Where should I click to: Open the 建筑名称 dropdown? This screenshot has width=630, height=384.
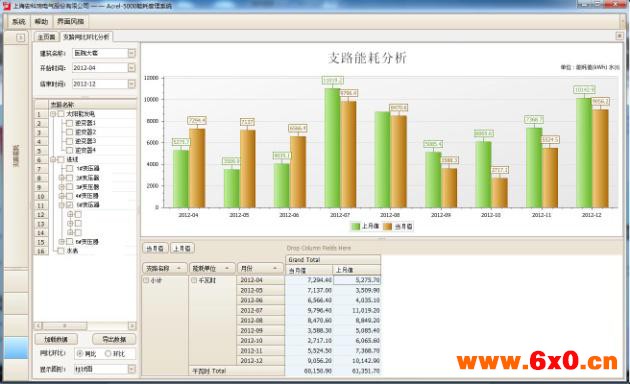click(x=132, y=53)
